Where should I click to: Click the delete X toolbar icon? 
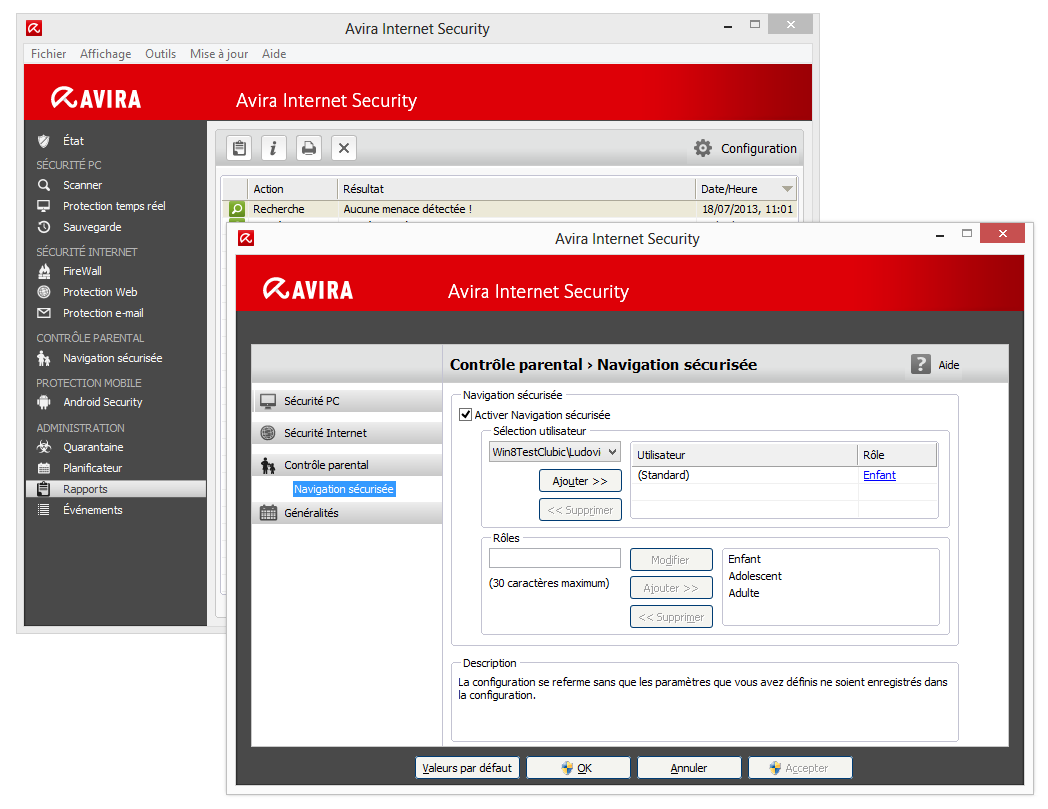(x=344, y=148)
